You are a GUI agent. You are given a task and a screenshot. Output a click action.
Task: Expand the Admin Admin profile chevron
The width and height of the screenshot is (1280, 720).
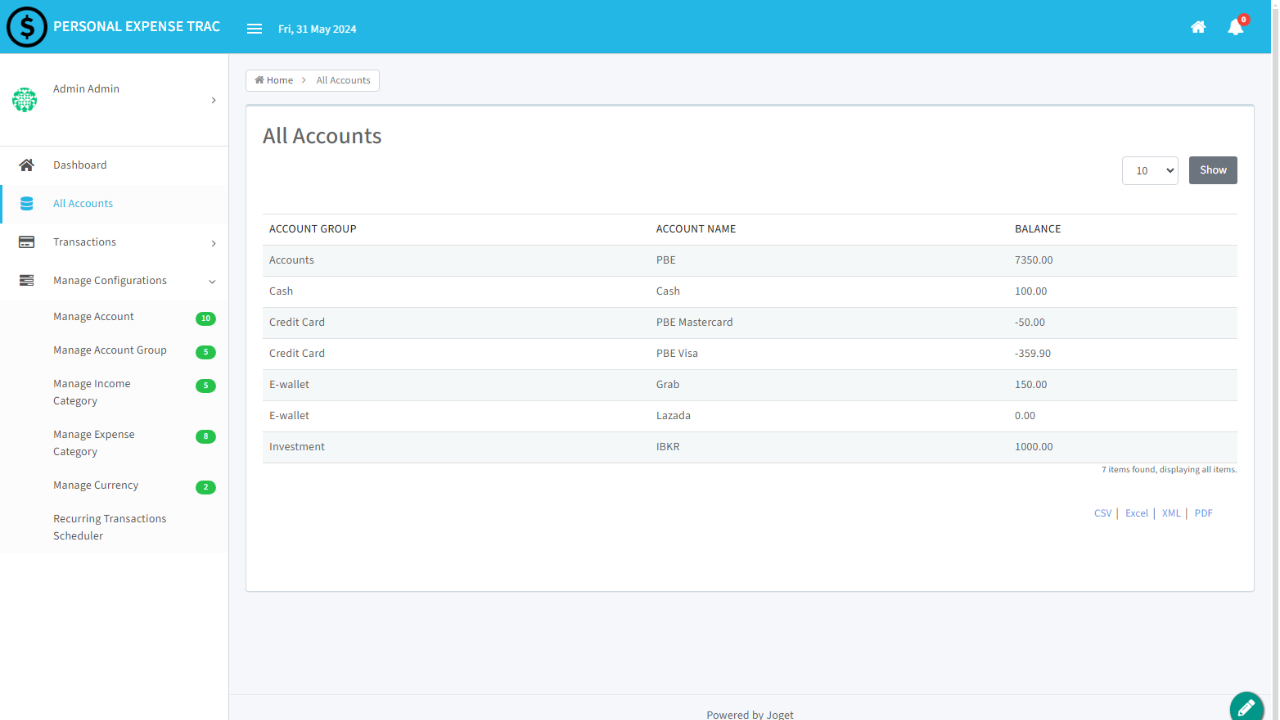click(213, 100)
